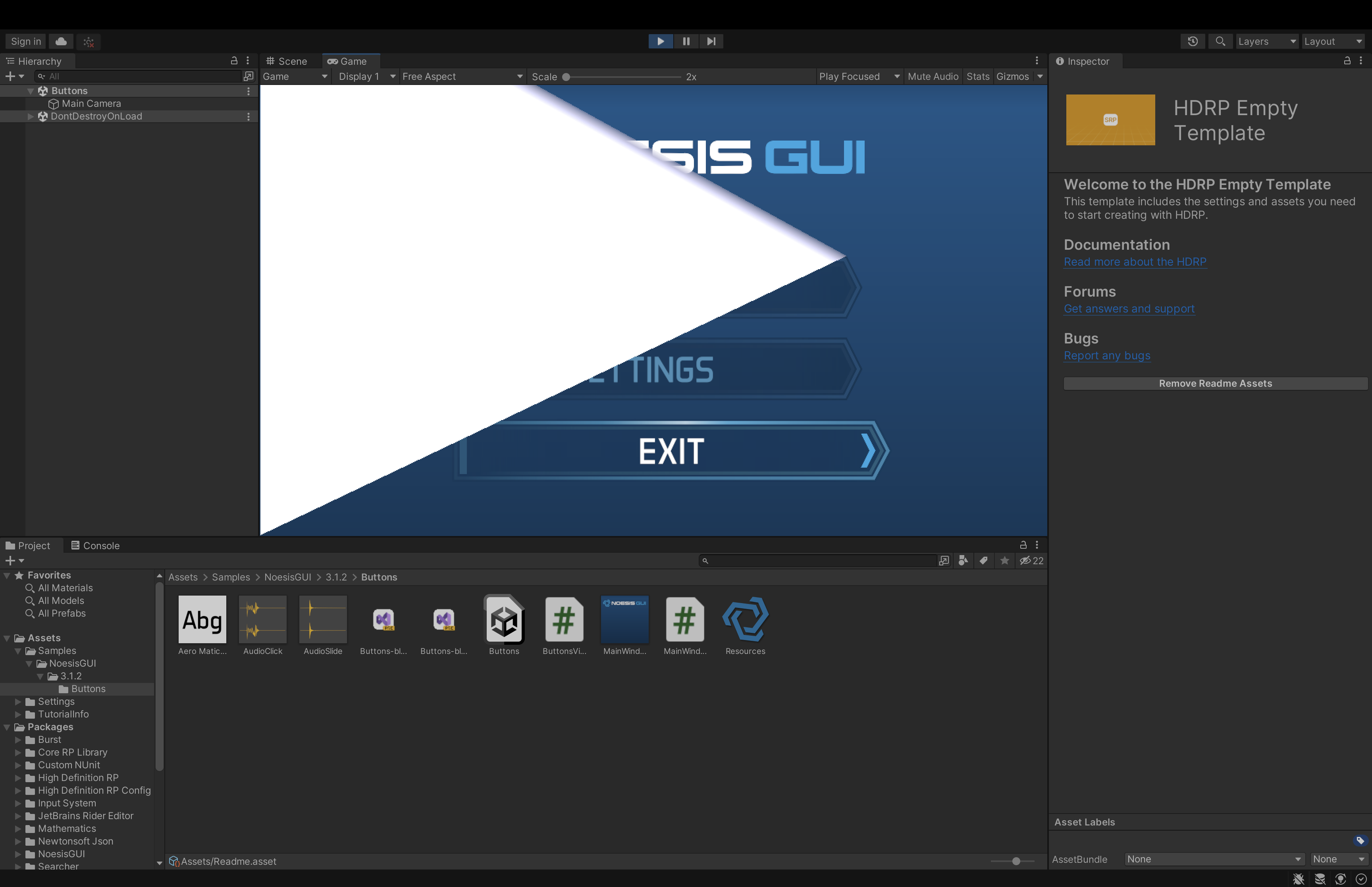Lock the Project panel
Image resolution: width=1372 pixels, height=887 pixels.
(1023, 545)
